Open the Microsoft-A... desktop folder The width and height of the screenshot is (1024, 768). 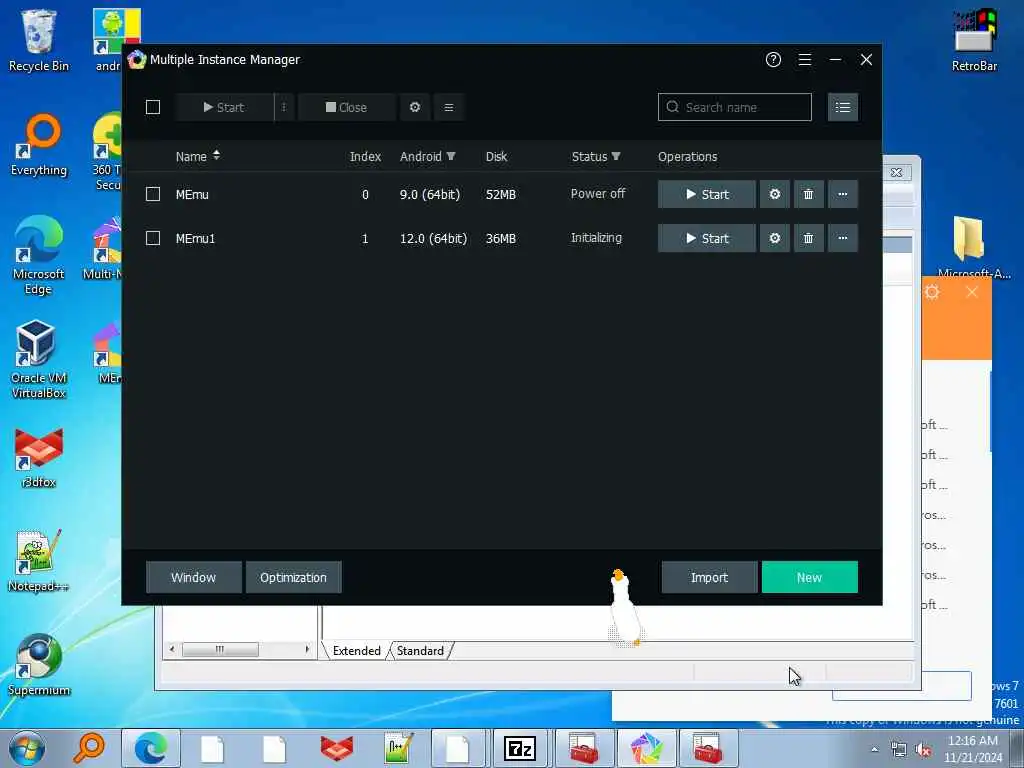973,247
